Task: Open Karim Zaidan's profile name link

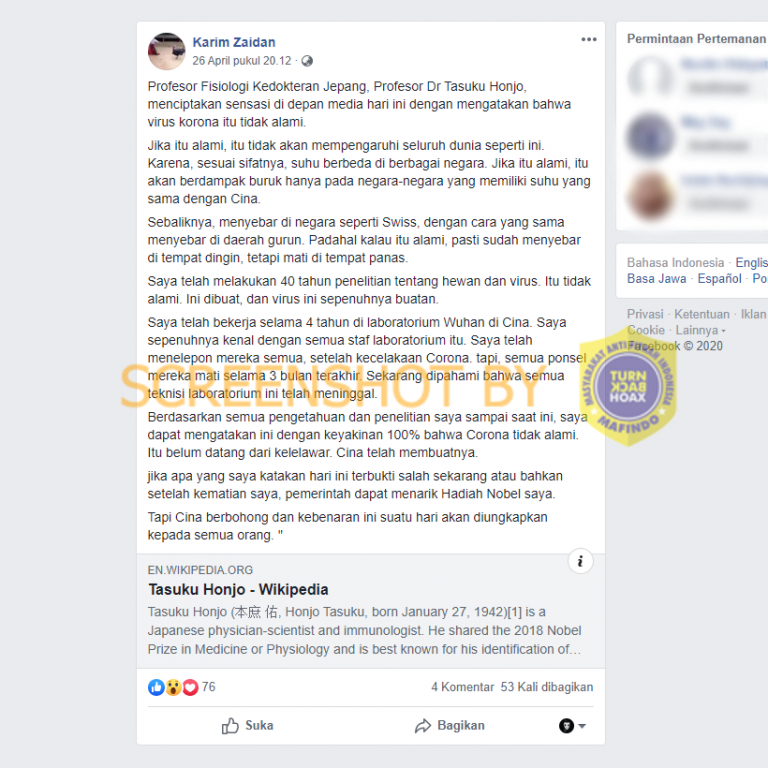Action: pos(234,42)
